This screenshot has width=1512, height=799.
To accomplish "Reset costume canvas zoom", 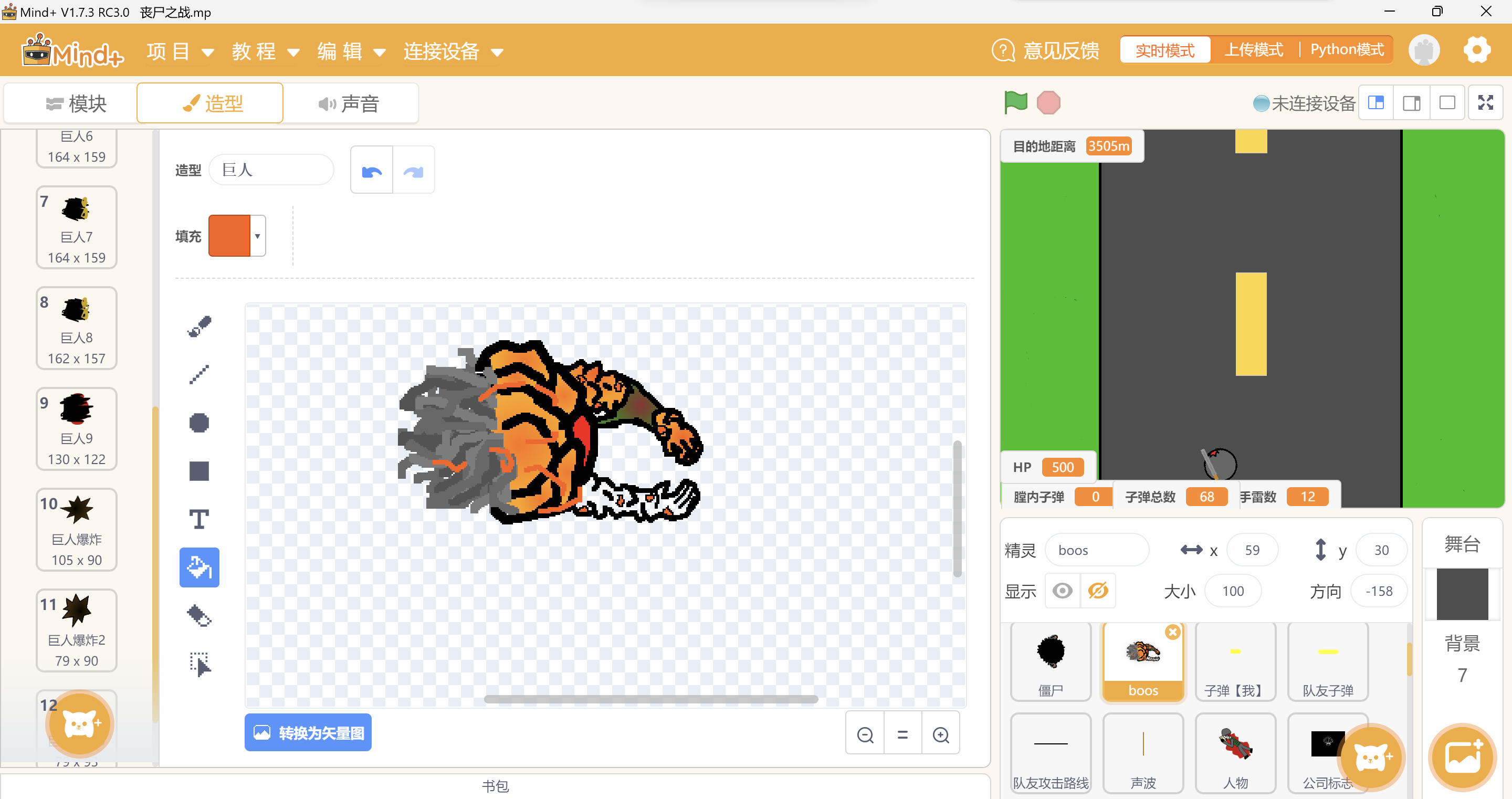I will (x=903, y=734).
